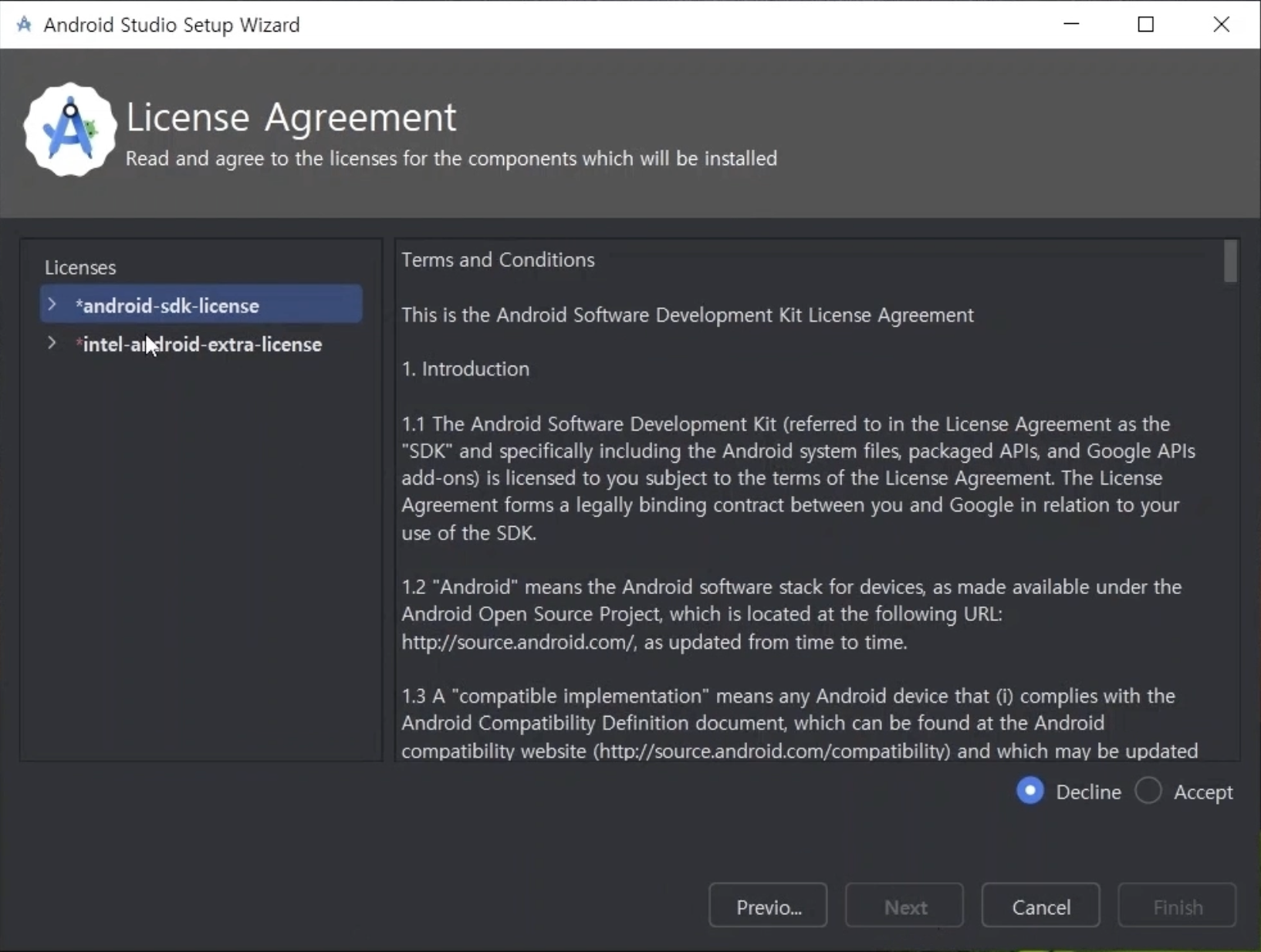Go back with the Previous button
The image size is (1261, 952).
(768, 906)
